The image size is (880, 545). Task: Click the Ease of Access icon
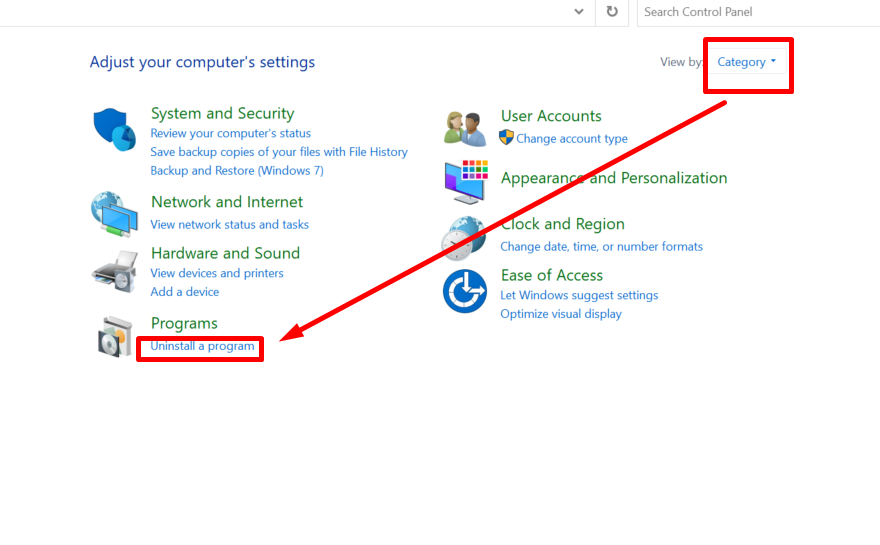tap(465, 291)
